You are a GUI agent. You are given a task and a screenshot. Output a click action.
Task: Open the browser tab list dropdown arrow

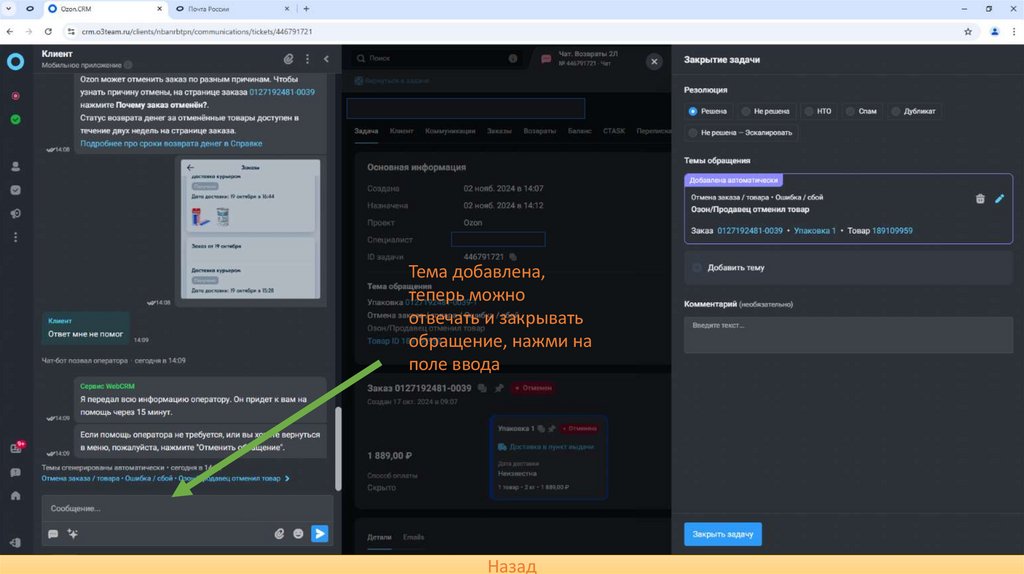tap(9, 8)
